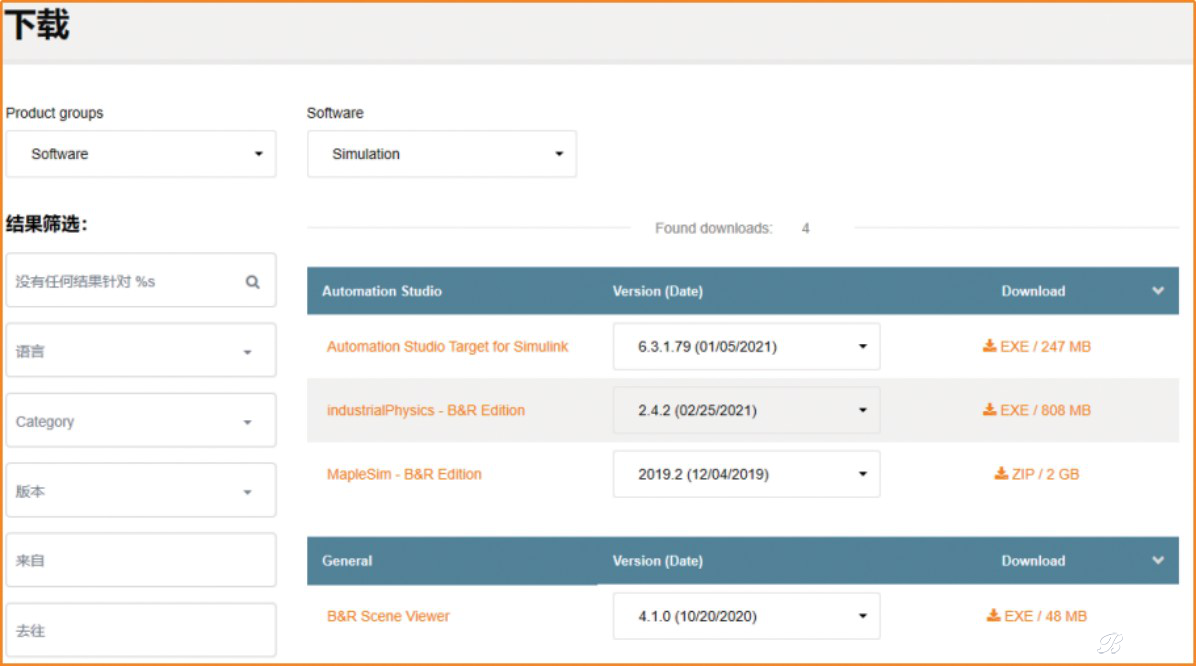Click the search magnifier icon in filter box
Image resolution: width=1196 pixels, height=666 pixels.
tap(252, 282)
